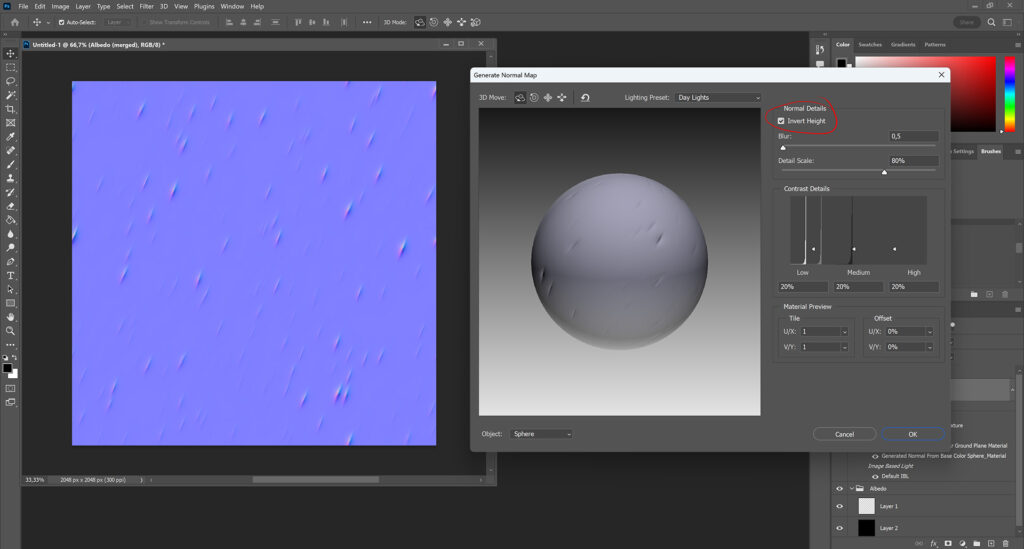Open the Object dropdown set to Sphere
Viewport: 1024px width, 549px height.
[x=541, y=434]
